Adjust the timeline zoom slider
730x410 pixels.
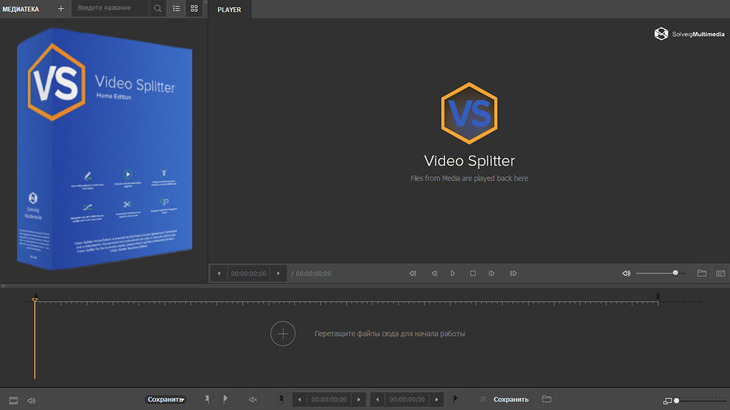pyautogui.click(x=700, y=400)
